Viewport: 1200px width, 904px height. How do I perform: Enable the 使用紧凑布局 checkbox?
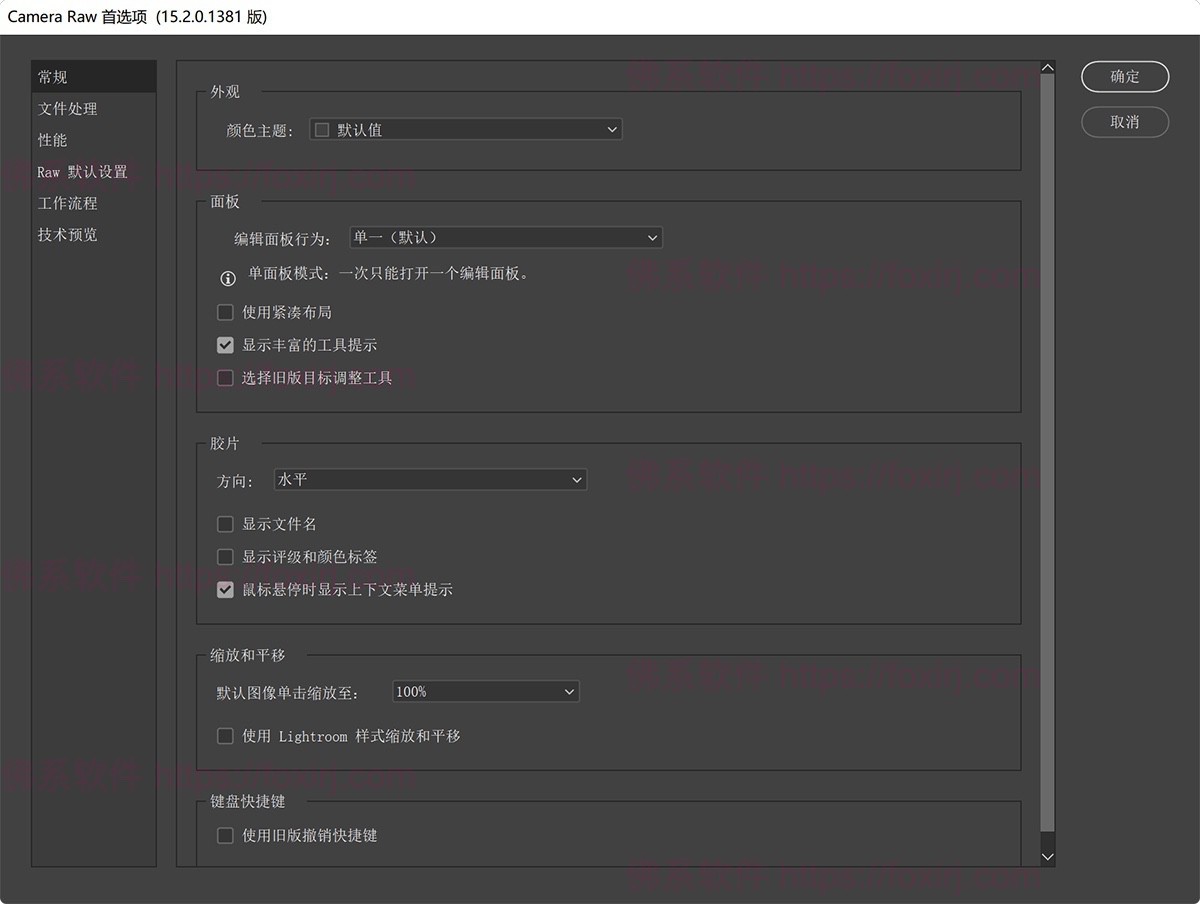pos(225,312)
